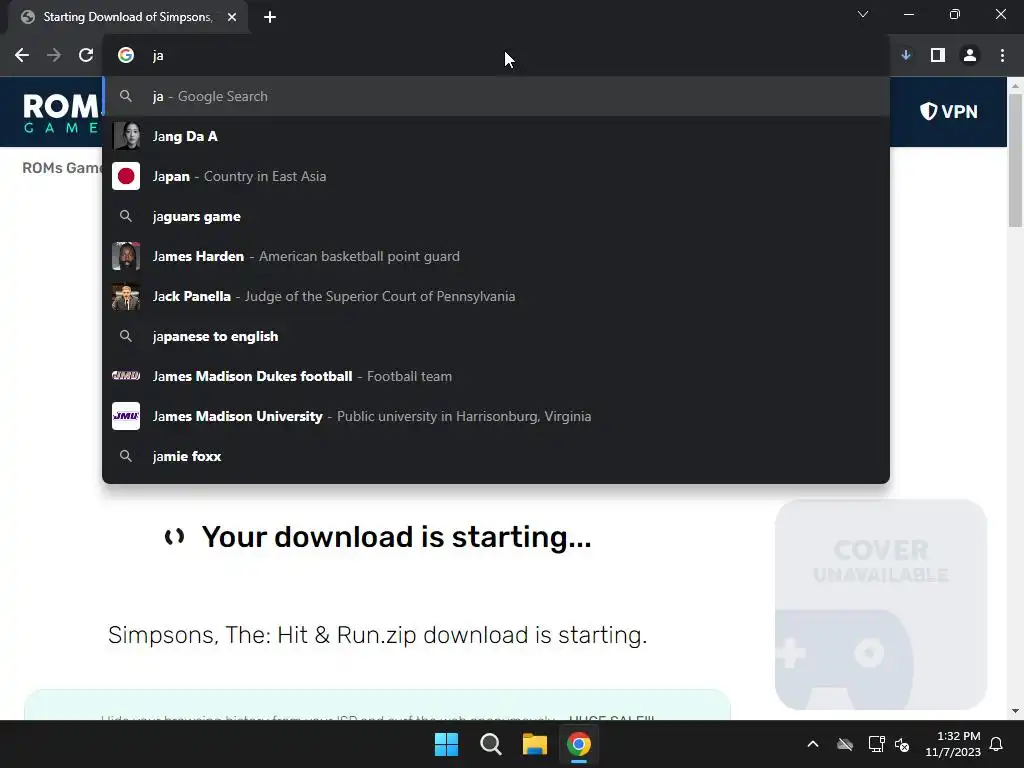Click the OneDrive cloud tray icon
The height and width of the screenshot is (768, 1024).
coord(845,744)
